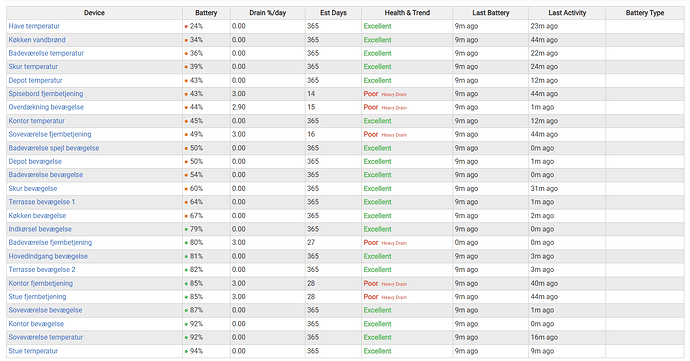Click Poor Heavy Drain for Spisebord fjernbetjening
690x361 pixels.
click(385, 94)
